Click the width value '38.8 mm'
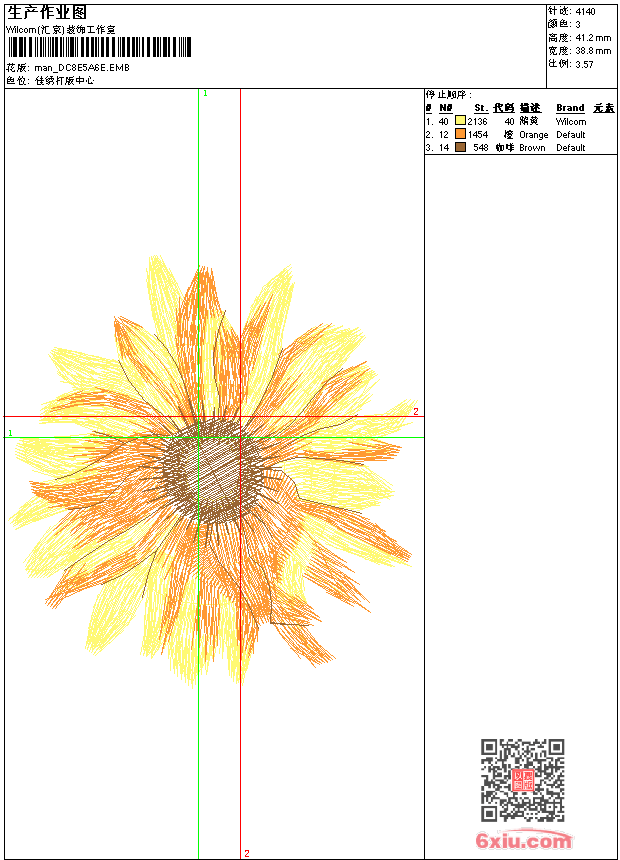620x860 pixels. tap(593, 50)
